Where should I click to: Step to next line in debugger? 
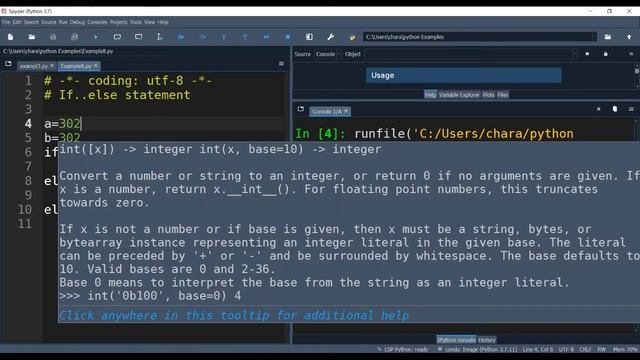pos(202,37)
